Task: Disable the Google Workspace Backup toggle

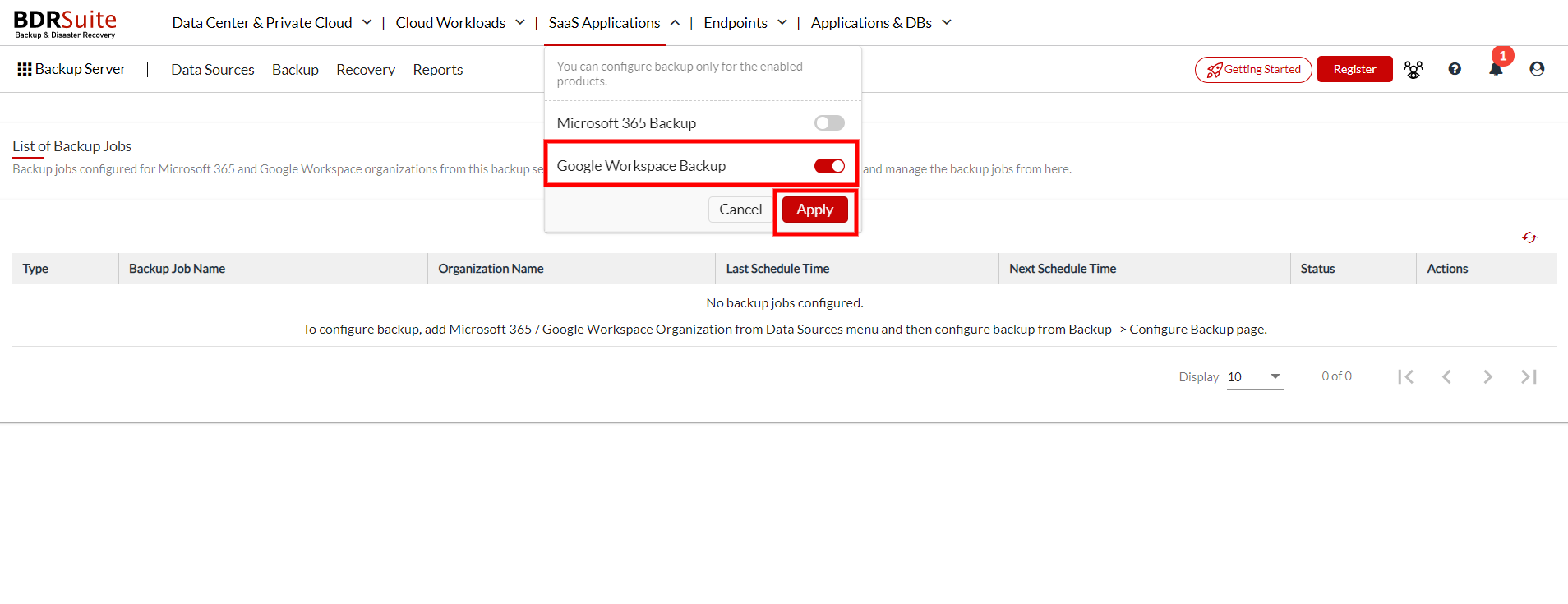Action: [x=829, y=166]
